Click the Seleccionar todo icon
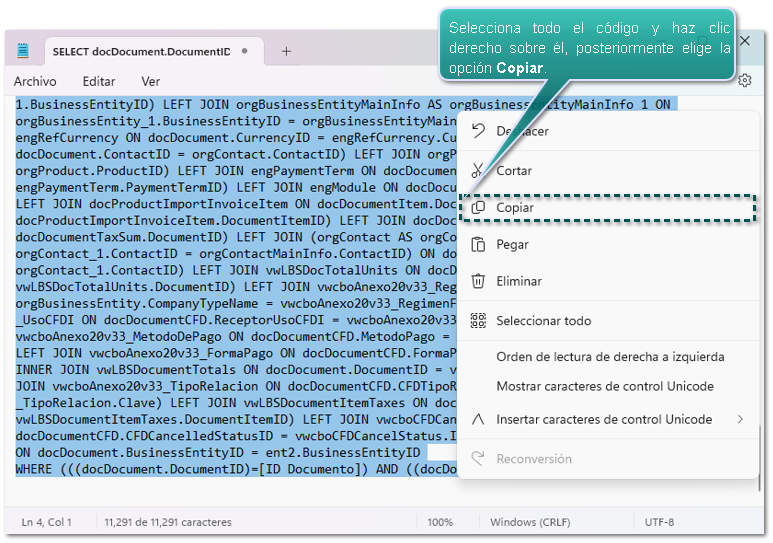 coord(478,321)
